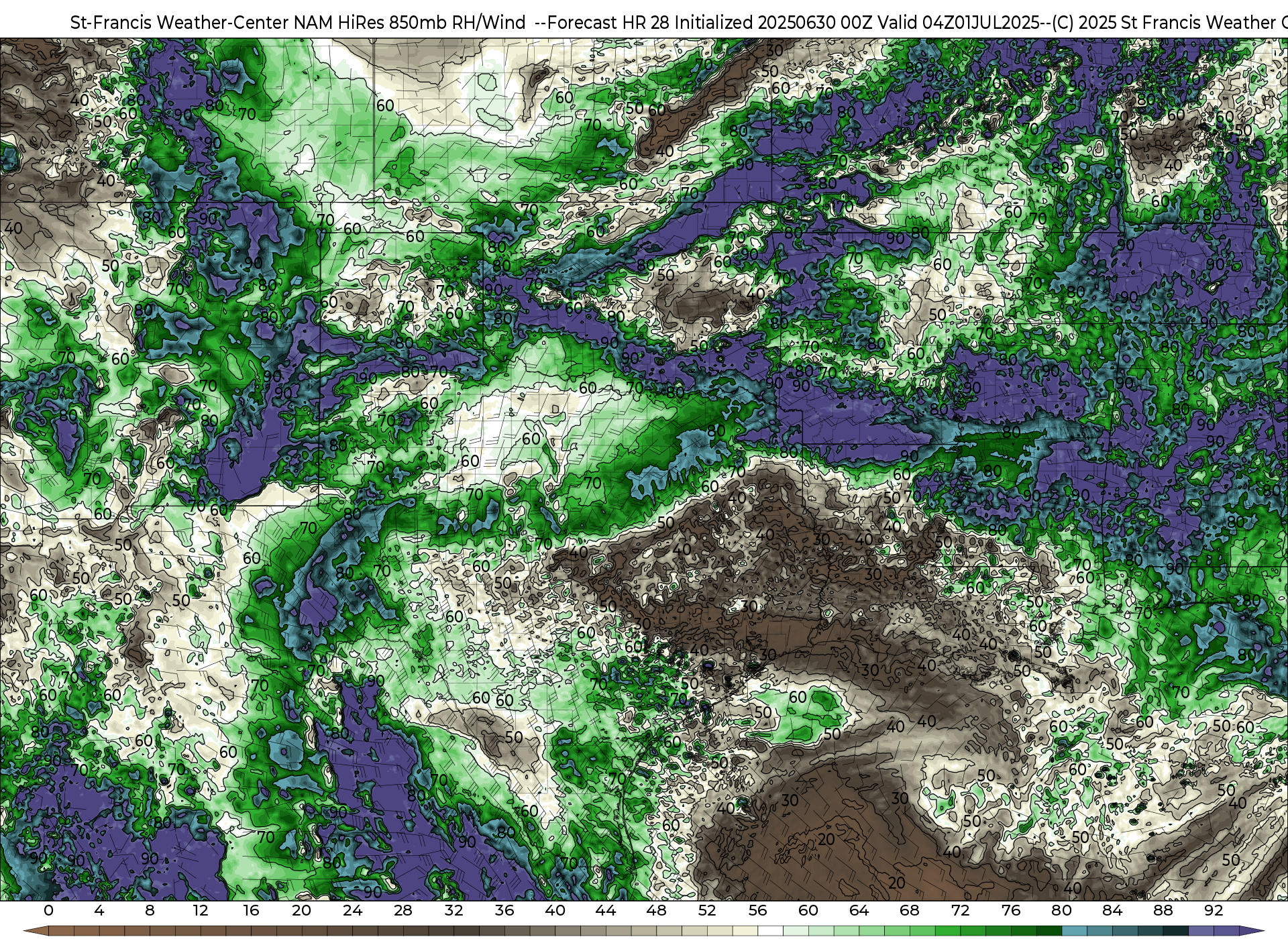Screen dimensions: 1288x939
Task: Click the colorbar tick label '52'
Action: point(707,911)
